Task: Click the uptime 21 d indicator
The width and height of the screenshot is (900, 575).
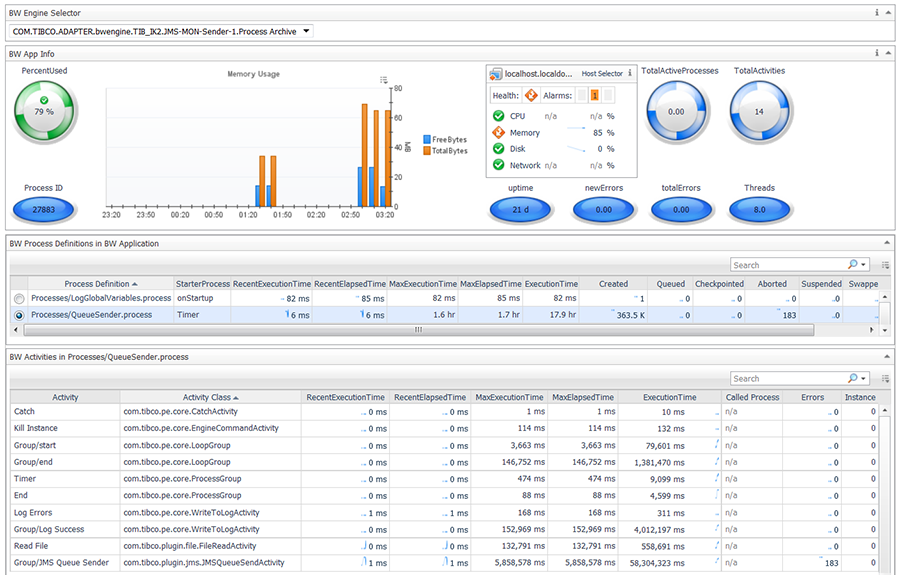Action: point(521,210)
